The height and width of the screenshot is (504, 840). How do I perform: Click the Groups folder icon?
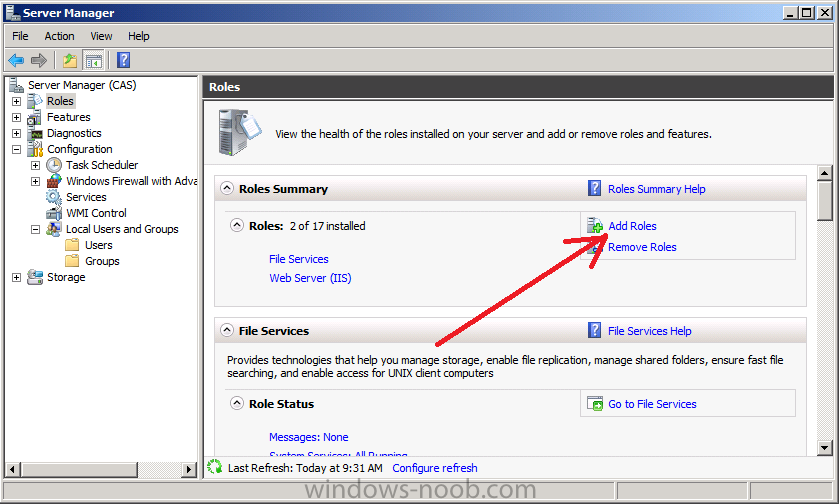click(x=72, y=261)
